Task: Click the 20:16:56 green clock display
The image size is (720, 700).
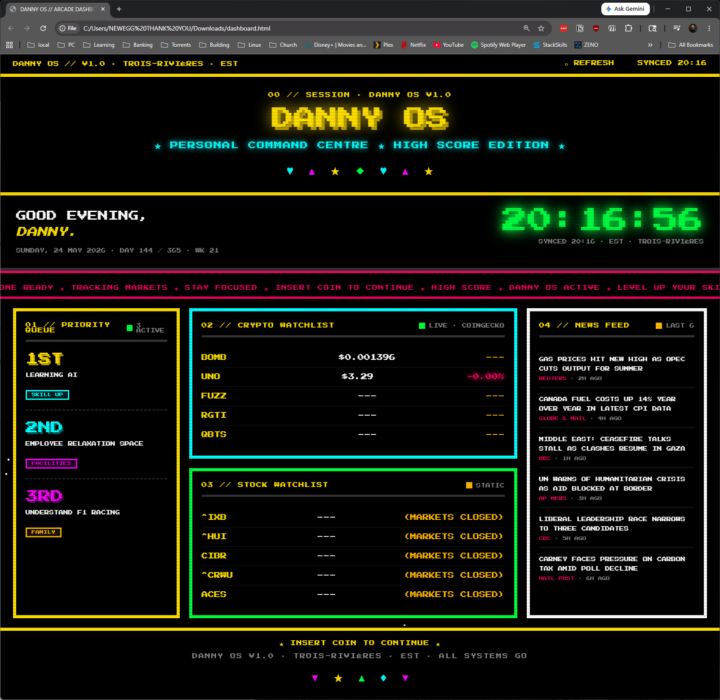Action: [x=601, y=219]
